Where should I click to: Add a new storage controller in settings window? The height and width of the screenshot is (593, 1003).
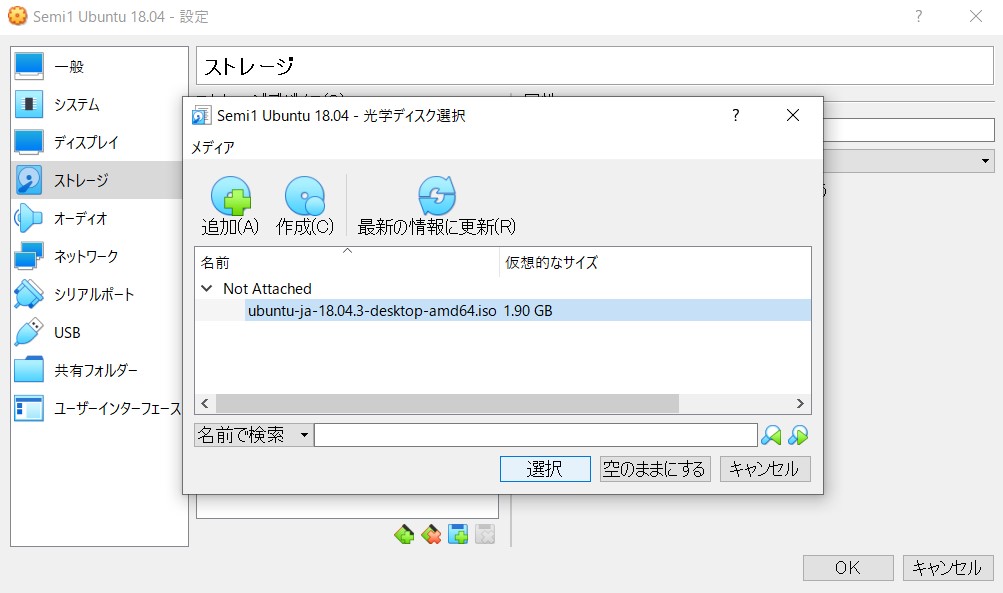click(404, 534)
